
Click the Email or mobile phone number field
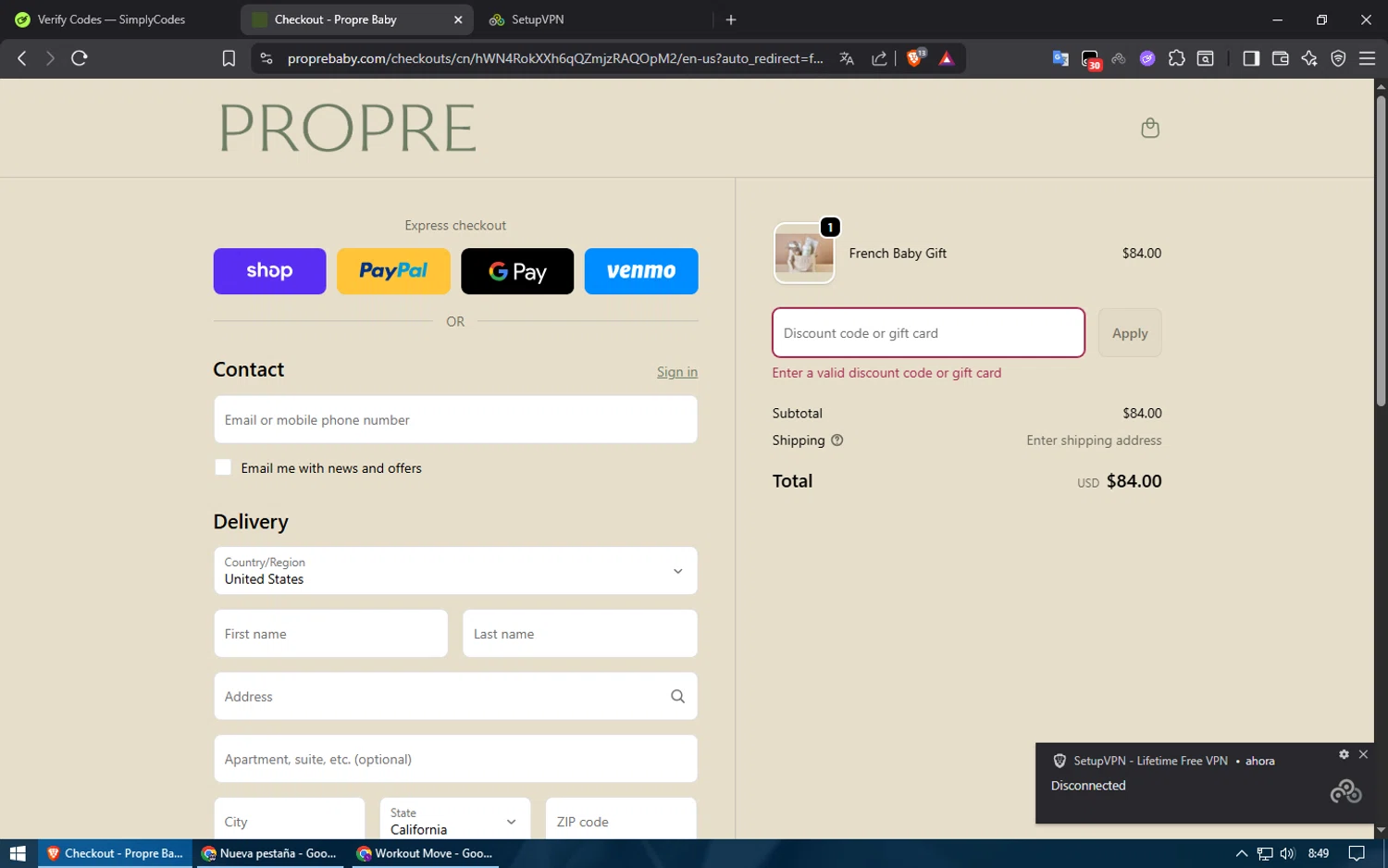click(455, 420)
